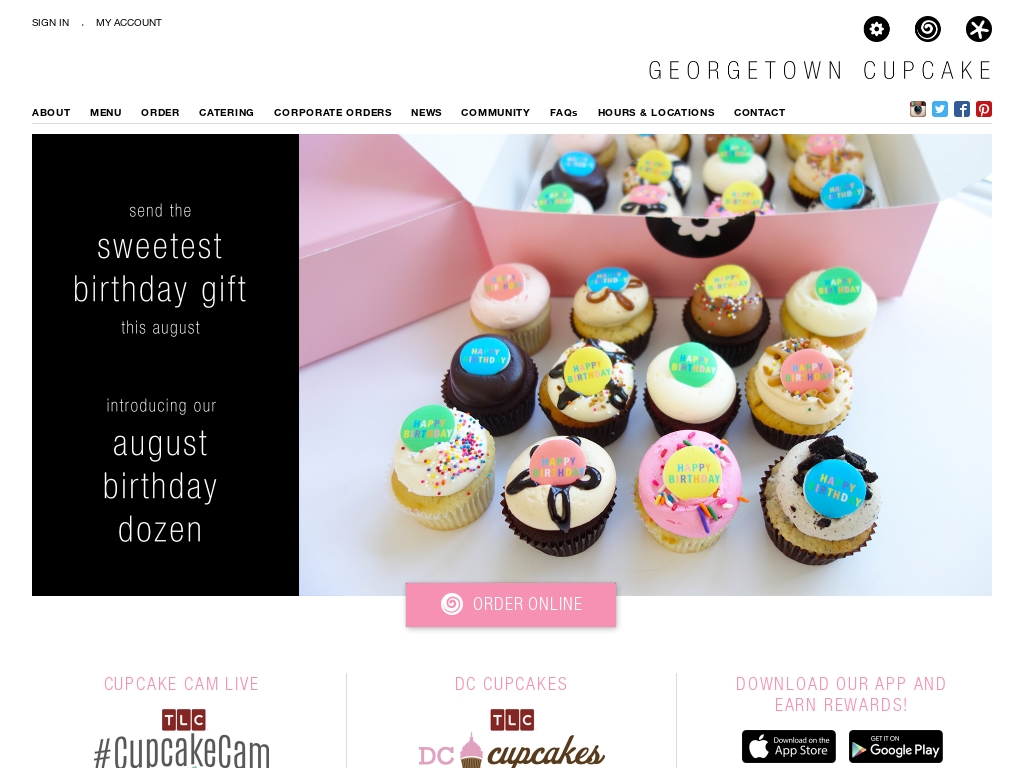This screenshot has height=768, width=1024.
Task: Open the Pinterest social icon
Action: (x=984, y=109)
